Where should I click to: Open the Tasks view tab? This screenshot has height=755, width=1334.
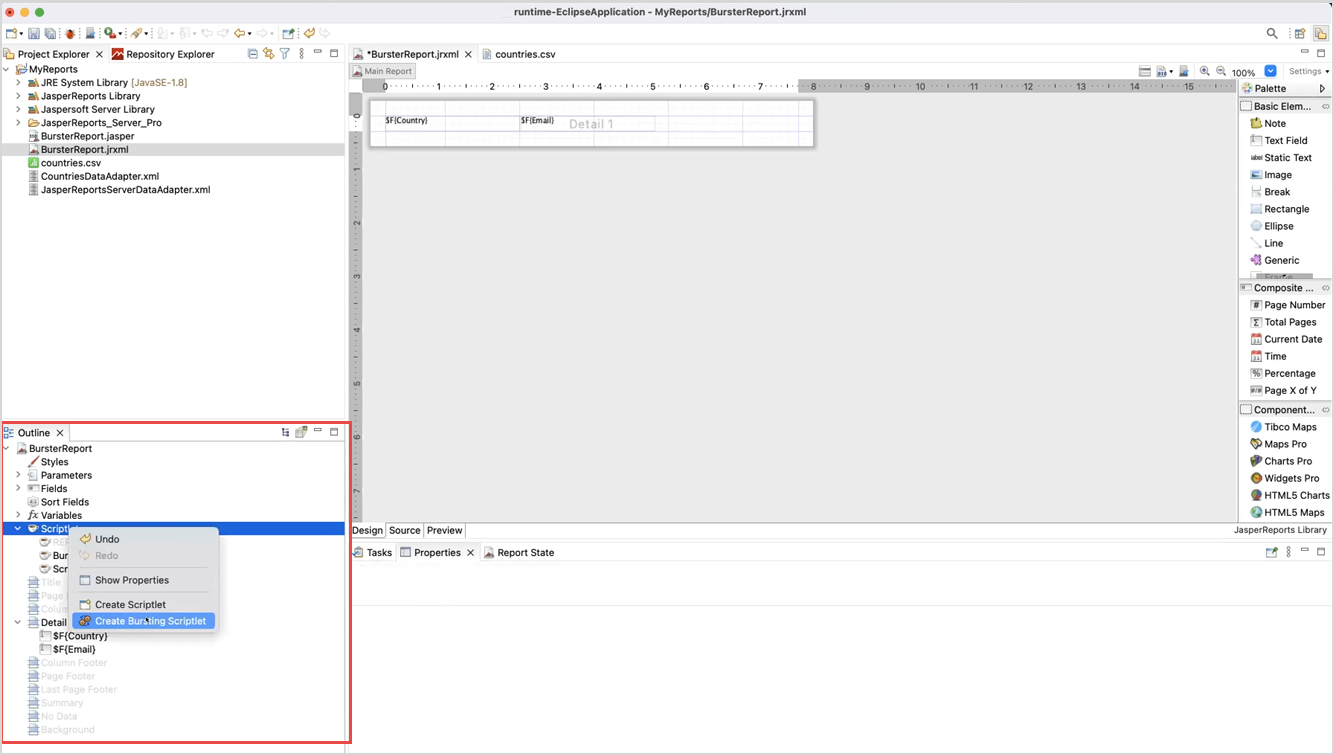372,552
